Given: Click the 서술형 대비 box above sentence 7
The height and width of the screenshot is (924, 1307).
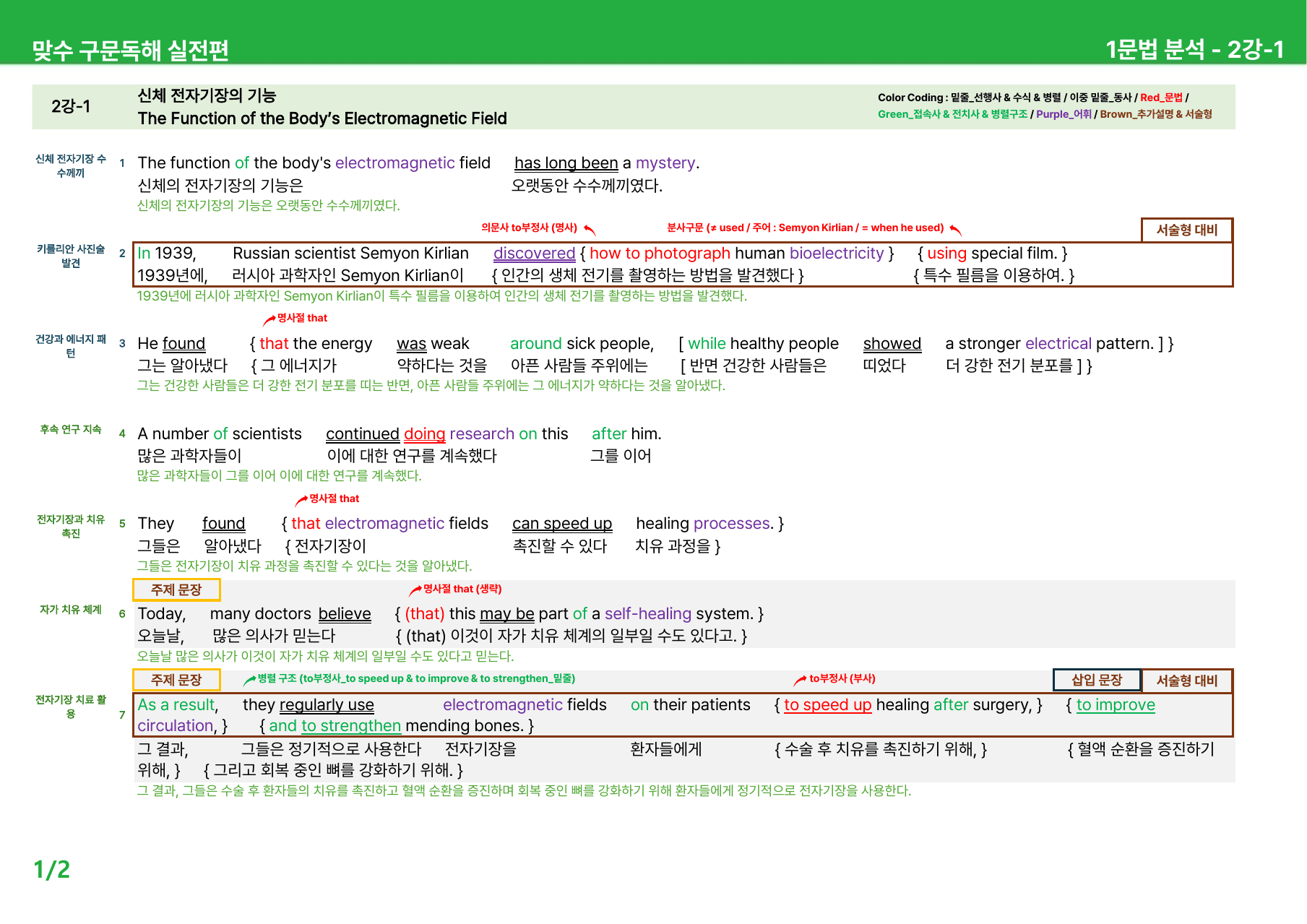Looking at the screenshot, I should click(1187, 681).
